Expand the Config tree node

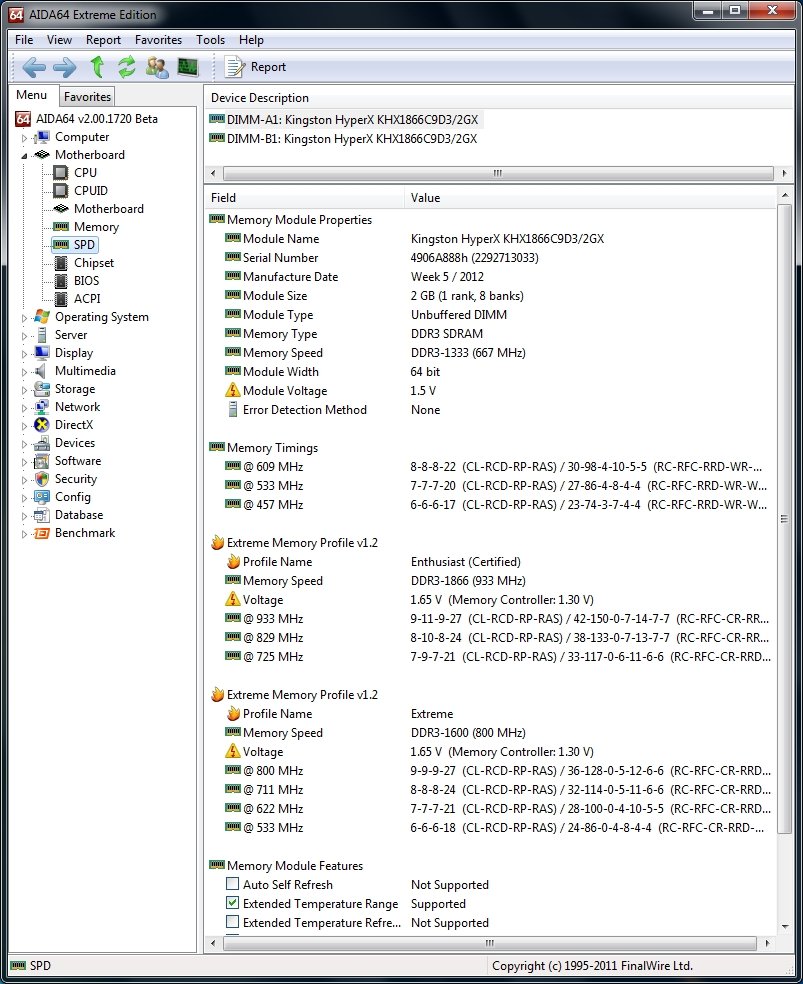(24, 498)
